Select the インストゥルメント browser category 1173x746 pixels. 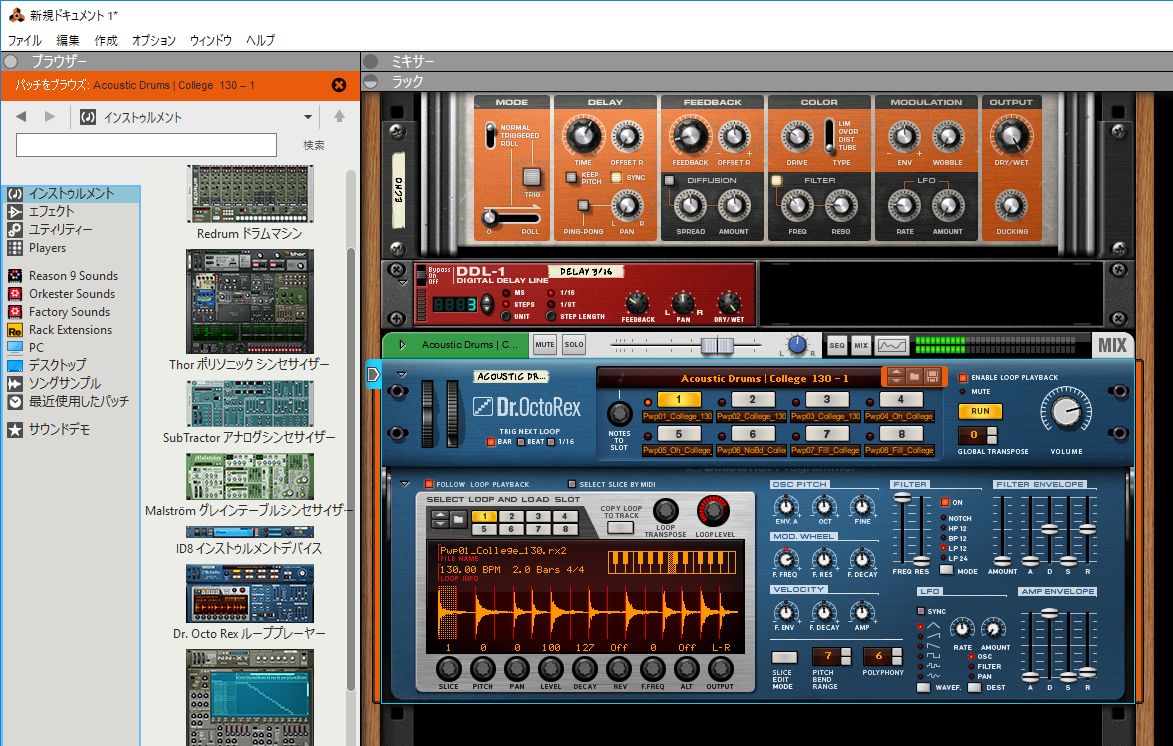pyautogui.click(x=71, y=194)
